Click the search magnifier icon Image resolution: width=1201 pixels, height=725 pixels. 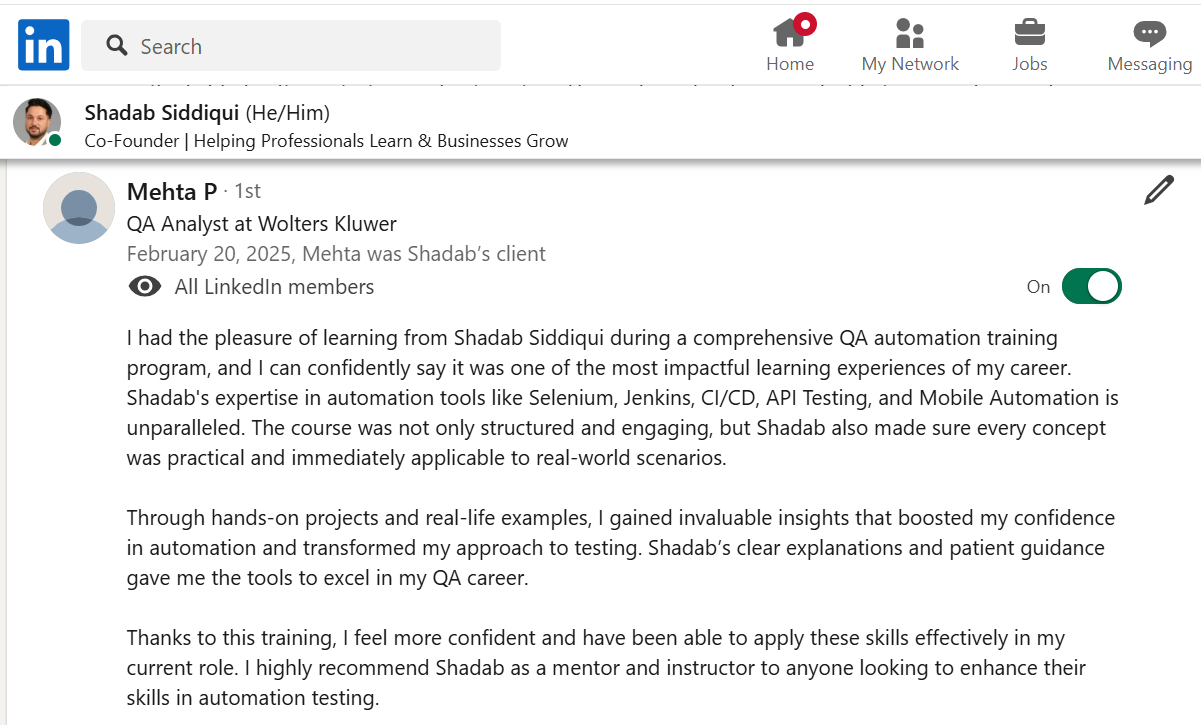tap(117, 46)
